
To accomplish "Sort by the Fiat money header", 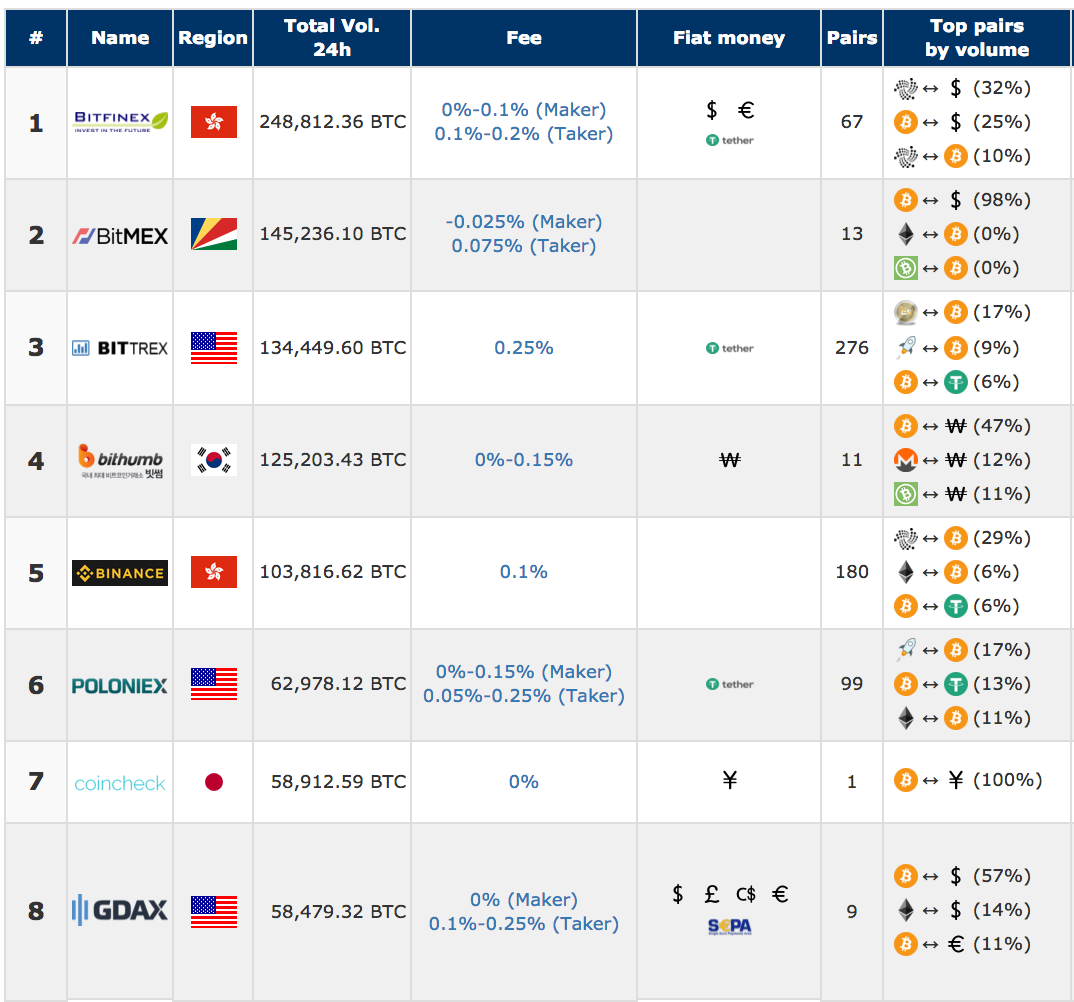I will coord(729,38).
